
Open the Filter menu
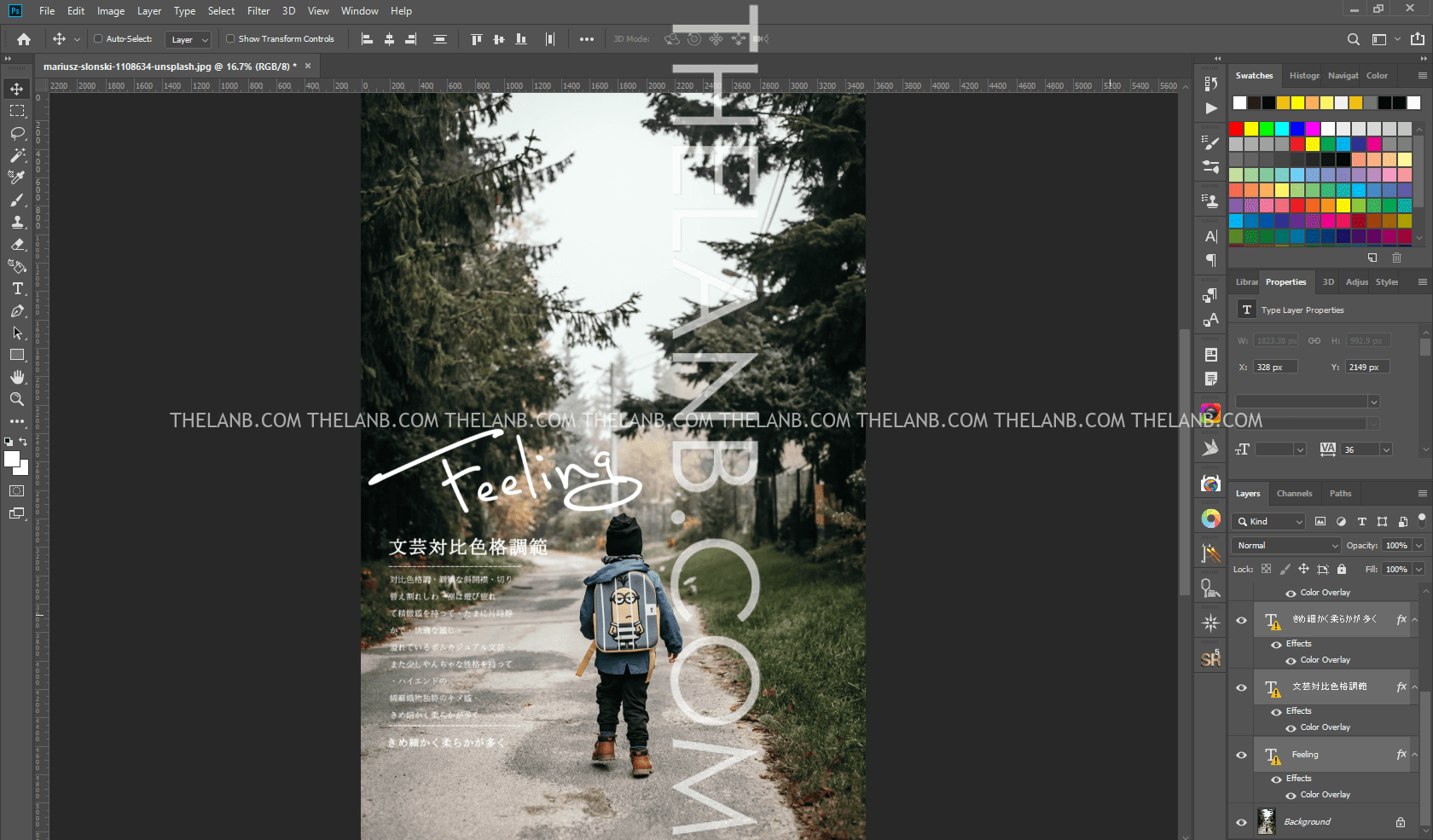pyautogui.click(x=258, y=11)
